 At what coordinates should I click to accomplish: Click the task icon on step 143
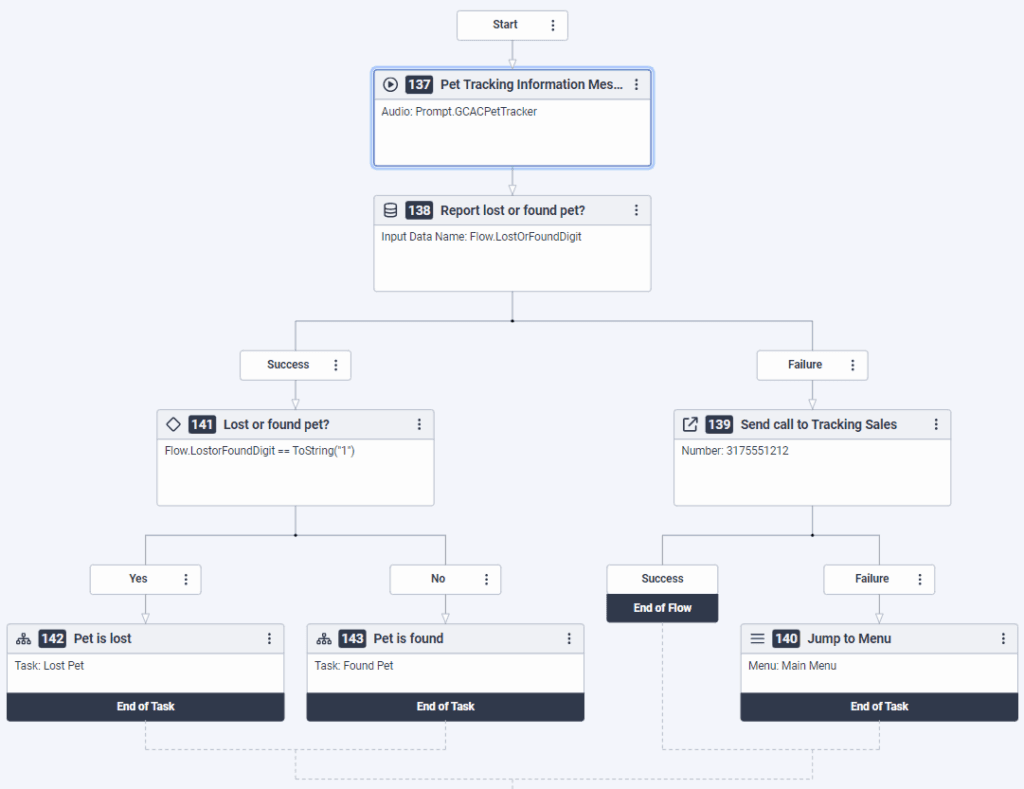[324, 638]
